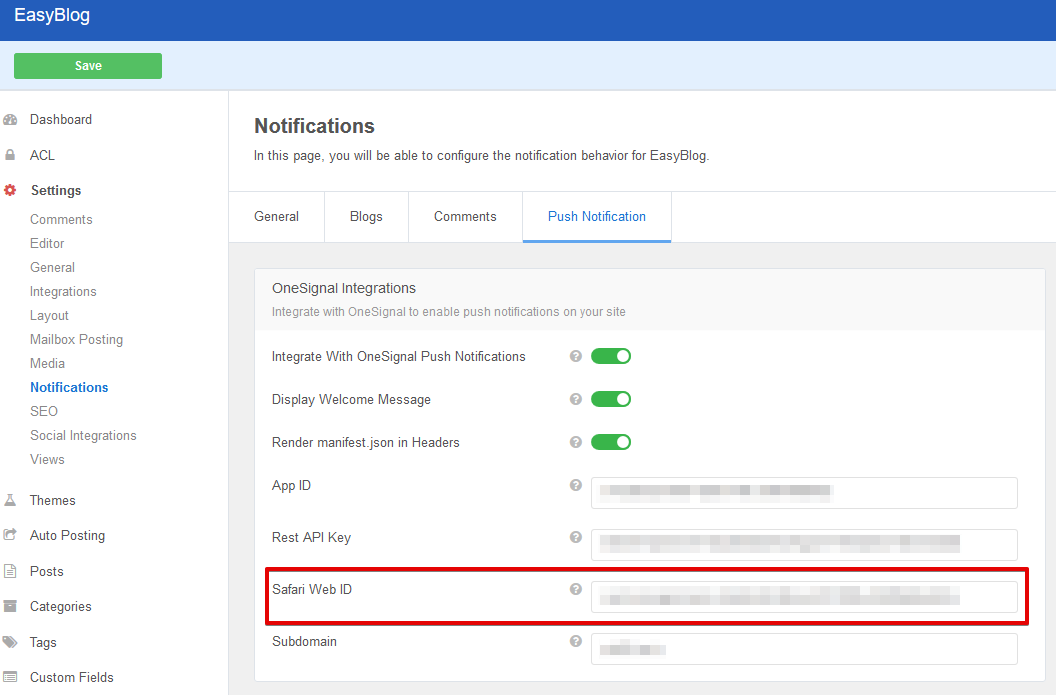Viewport: 1056px width, 695px height.
Task: Open Comments under Settings
Action: tap(61, 220)
